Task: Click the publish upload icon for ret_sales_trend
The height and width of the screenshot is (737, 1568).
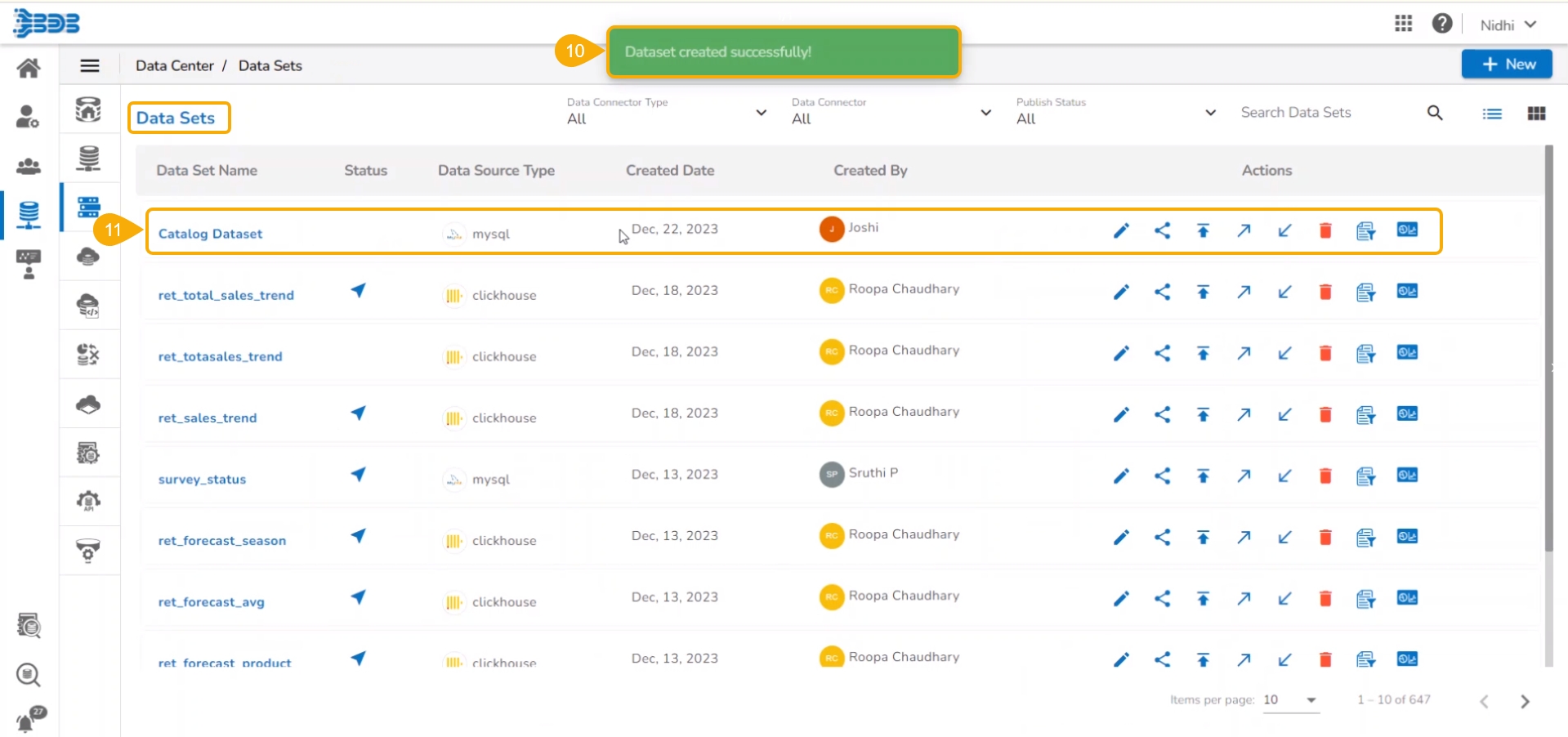Action: click(1203, 414)
